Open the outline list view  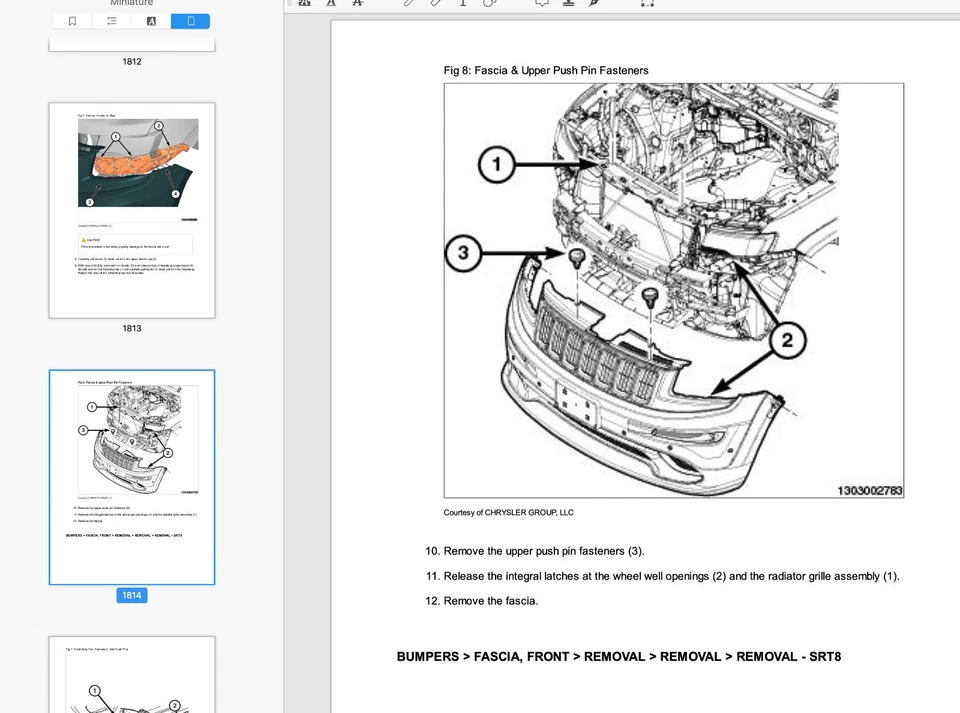click(112, 20)
